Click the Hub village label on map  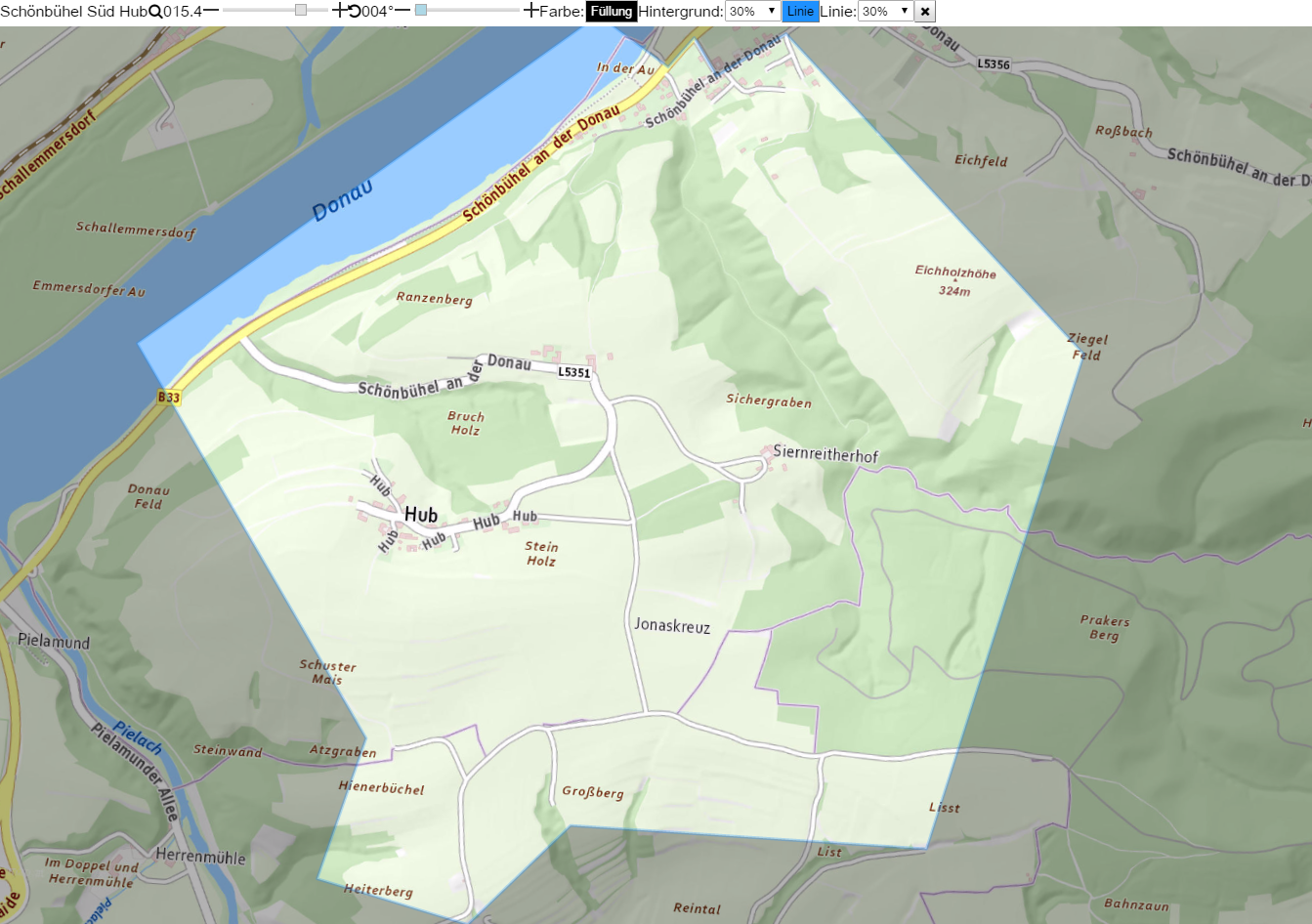tap(421, 515)
